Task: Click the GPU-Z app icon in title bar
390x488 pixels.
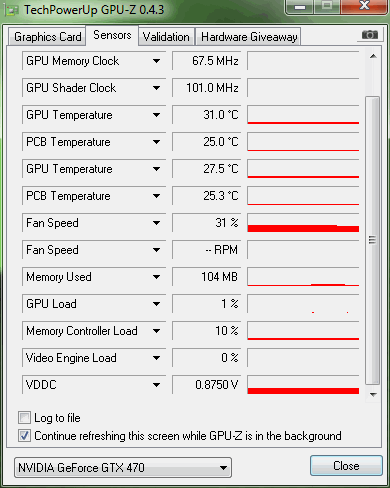Action: 12,10
